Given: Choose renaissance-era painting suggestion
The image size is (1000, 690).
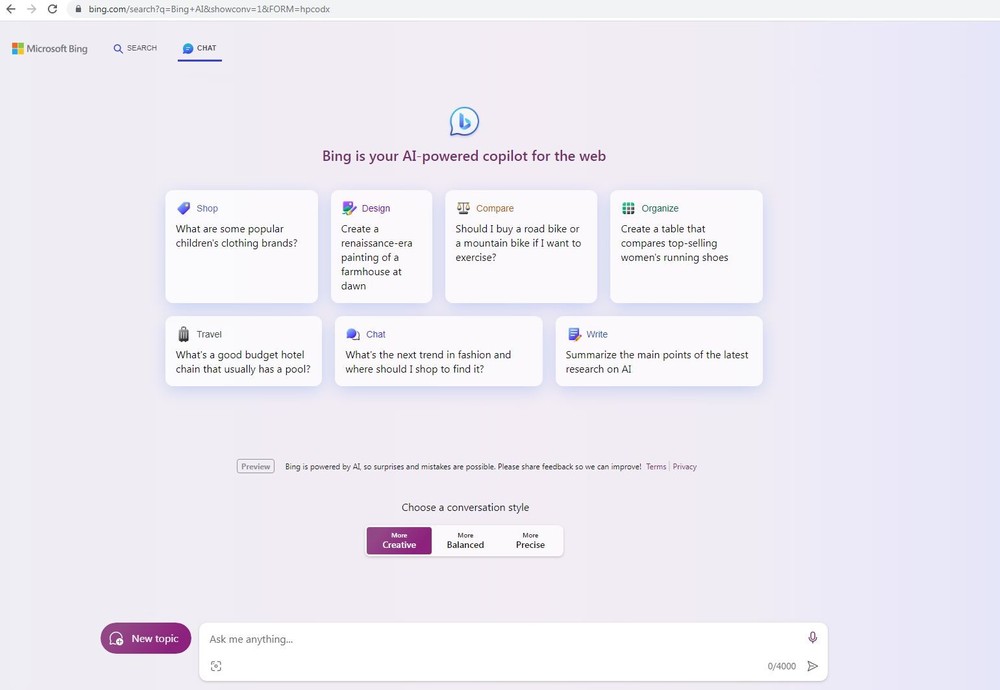Looking at the screenshot, I should (381, 246).
